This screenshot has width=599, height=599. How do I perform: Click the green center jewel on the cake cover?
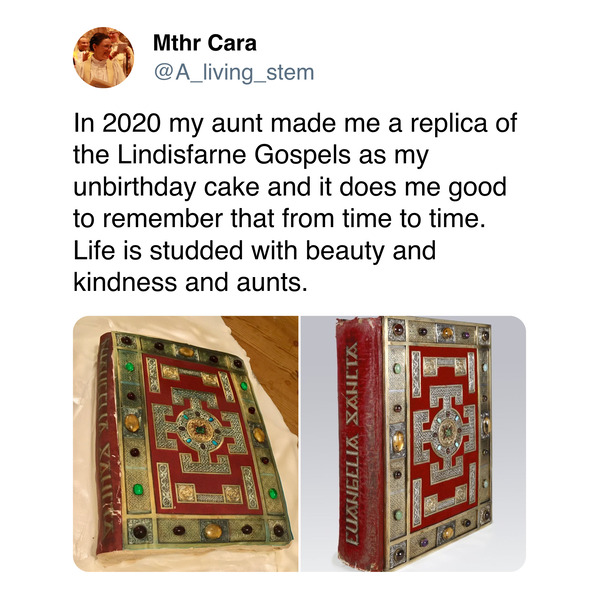point(200,430)
